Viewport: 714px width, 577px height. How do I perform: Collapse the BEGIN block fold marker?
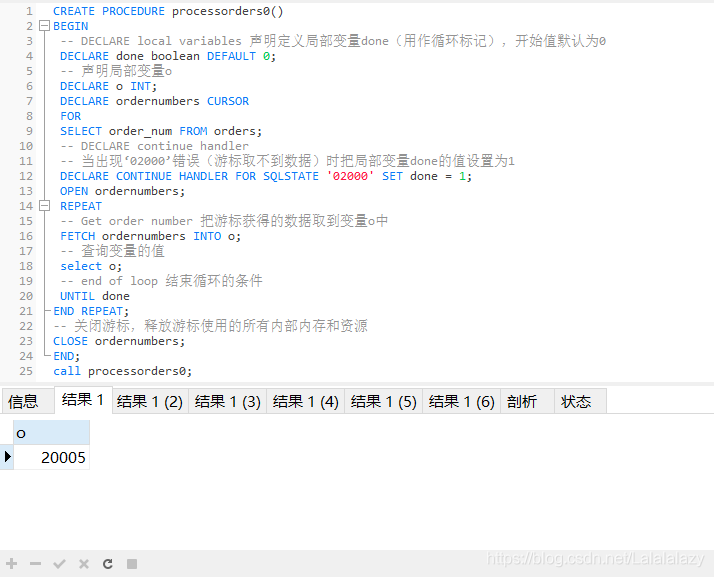pyautogui.click(x=45, y=26)
